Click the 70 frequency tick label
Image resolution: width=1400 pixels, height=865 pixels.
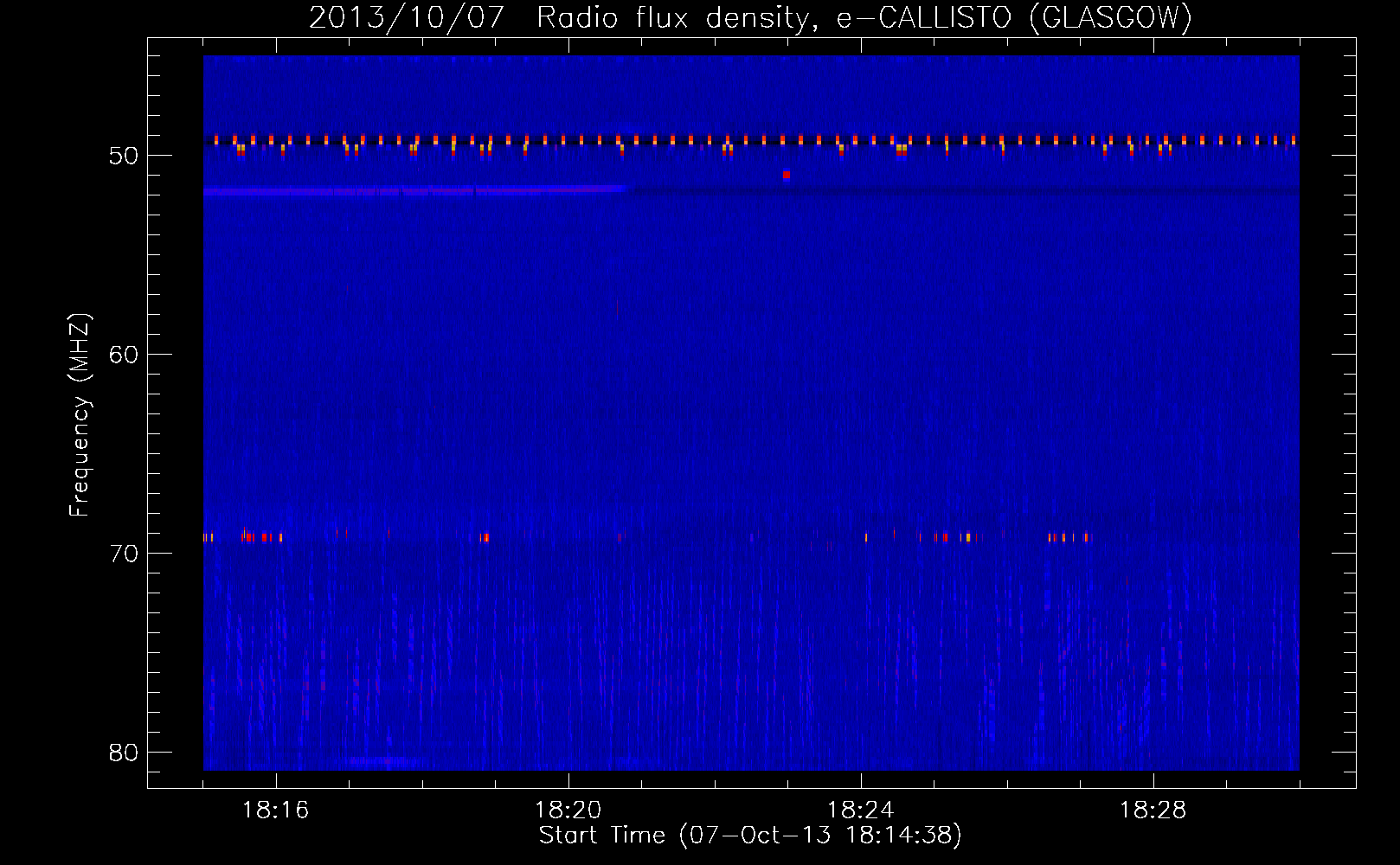tap(124, 554)
